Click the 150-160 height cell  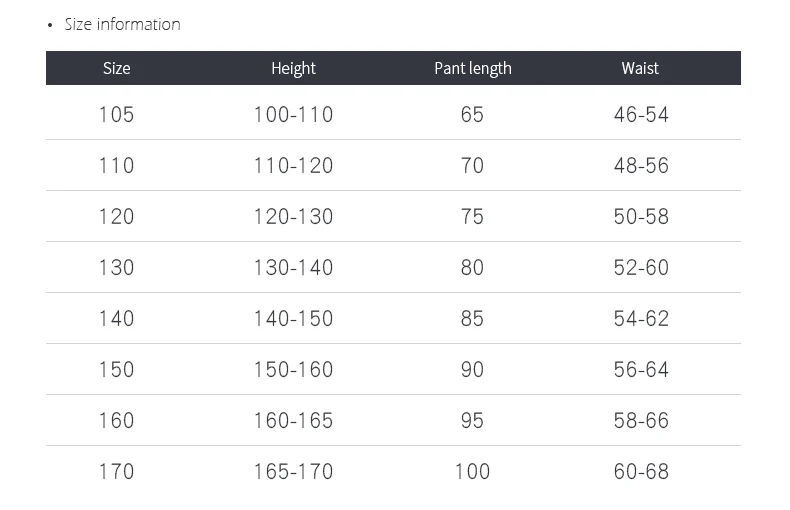click(293, 370)
